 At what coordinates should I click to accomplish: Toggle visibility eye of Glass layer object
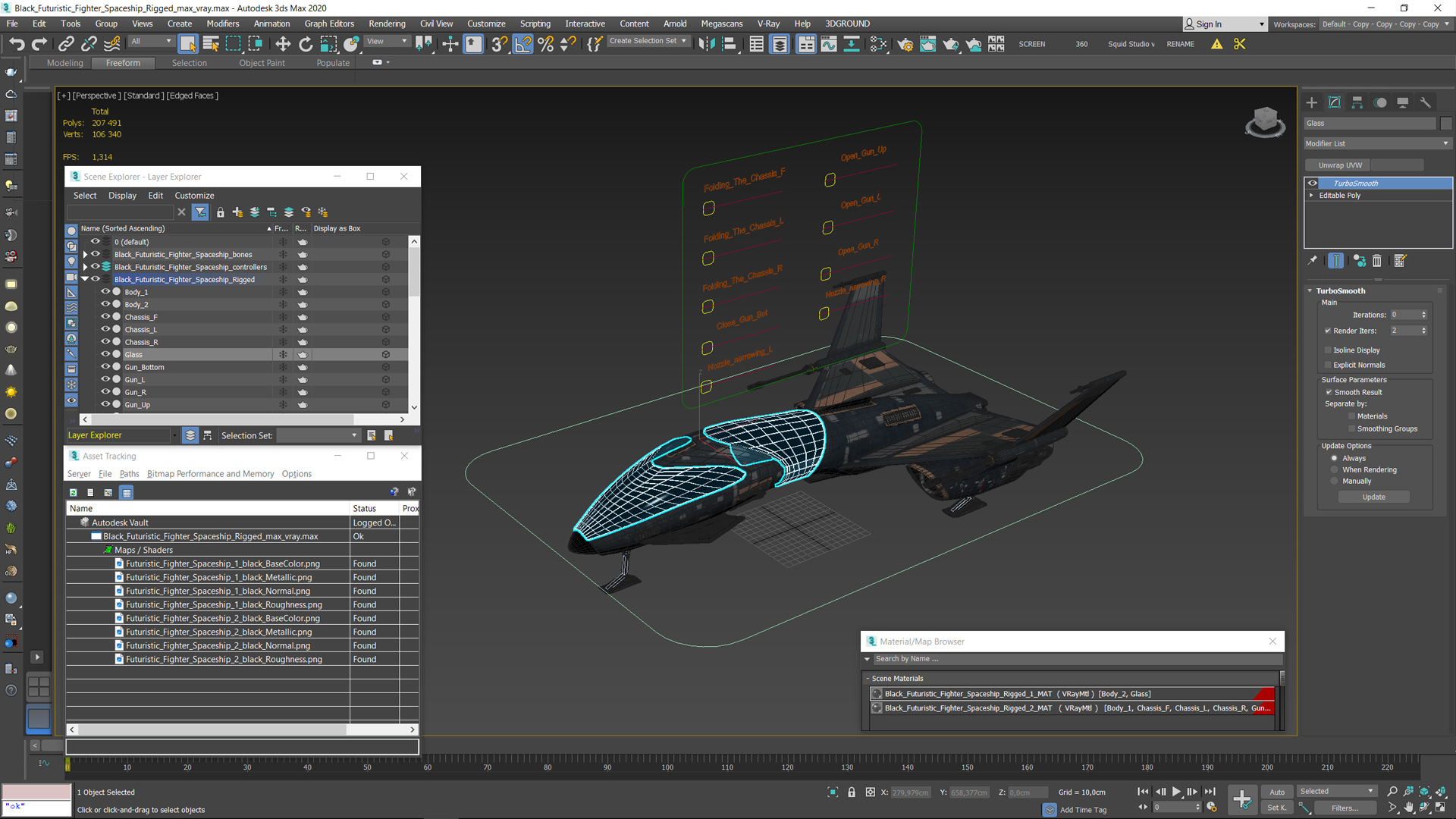coord(105,354)
